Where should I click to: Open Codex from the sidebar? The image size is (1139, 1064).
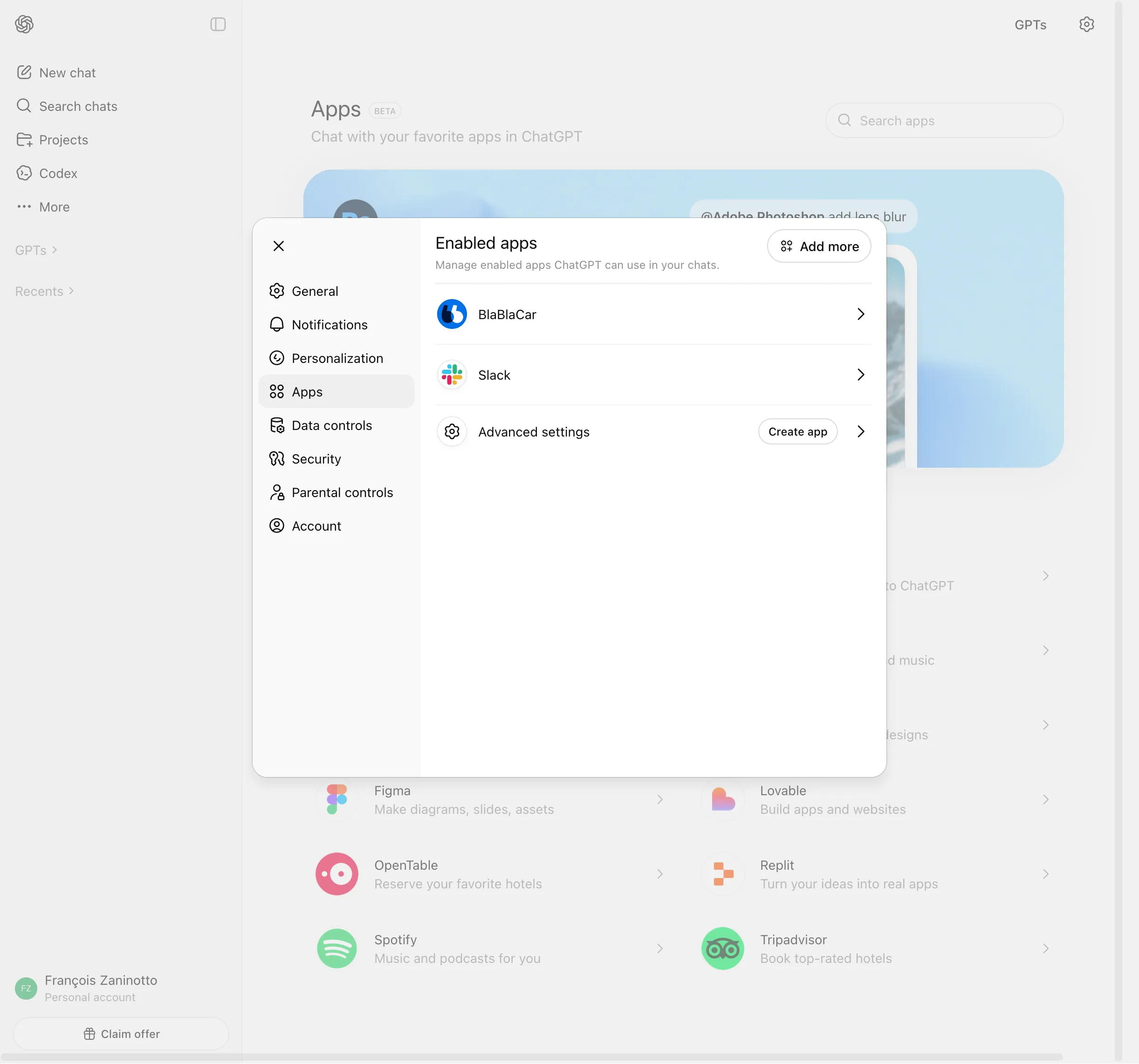[58, 173]
